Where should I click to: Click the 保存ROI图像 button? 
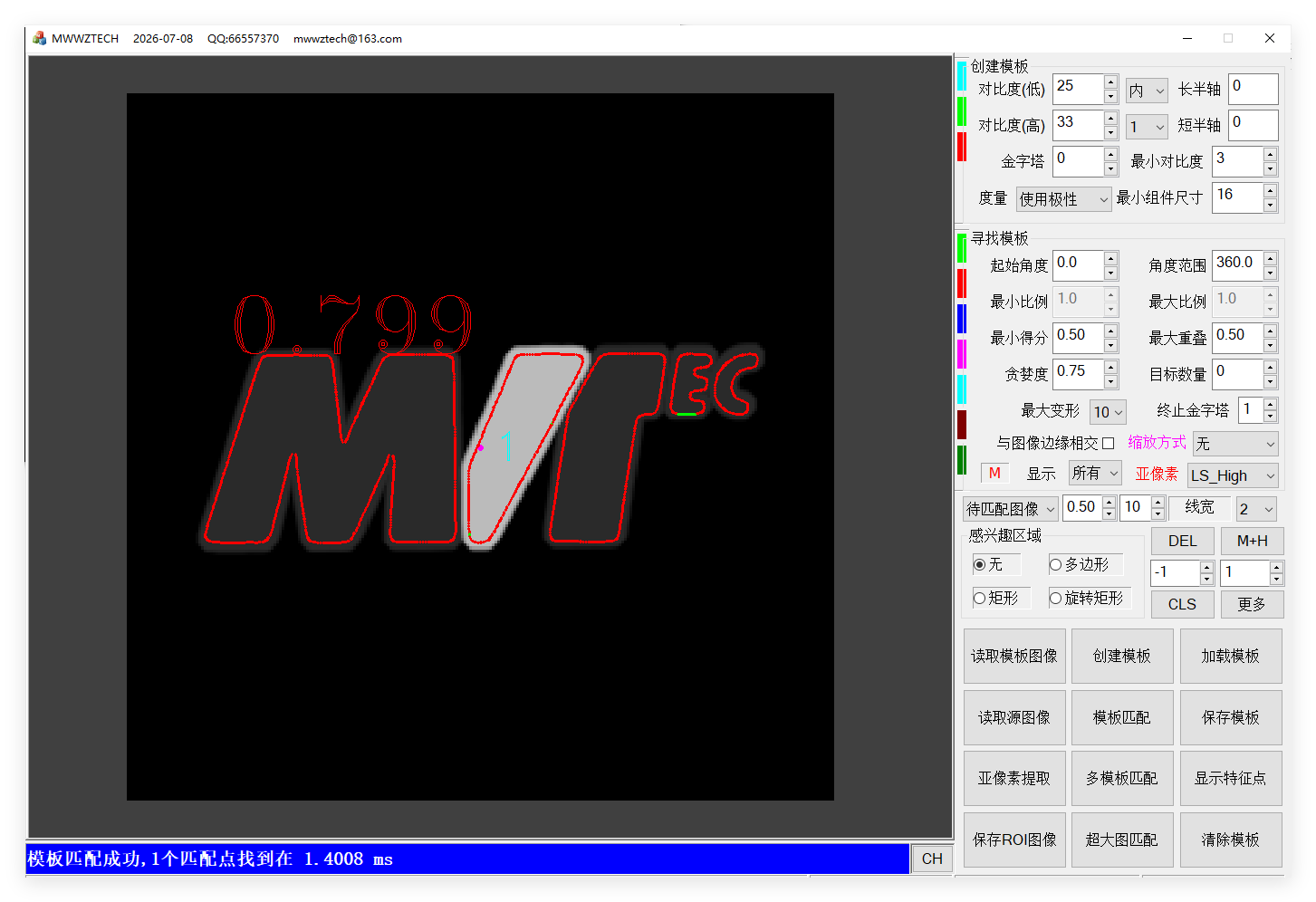pyautogui.click(x=1014, y=840)
